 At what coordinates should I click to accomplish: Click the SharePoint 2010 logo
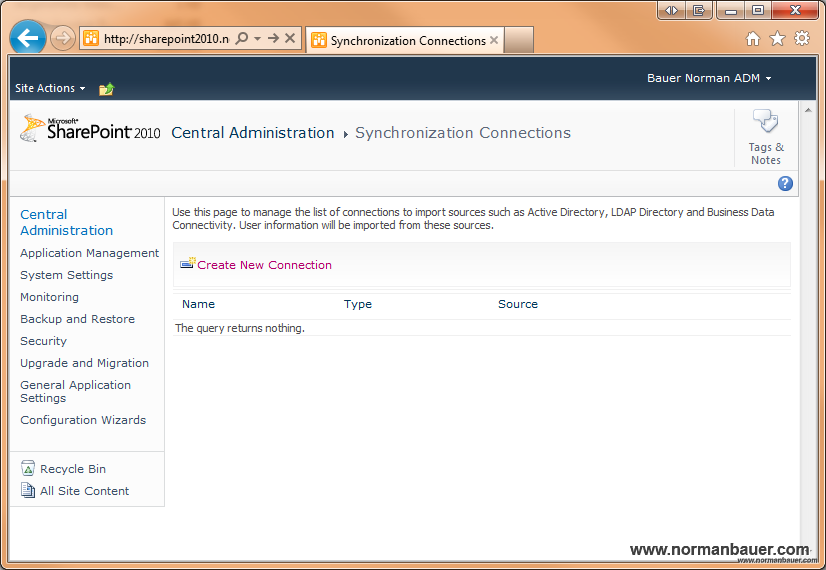pos(90,128)
